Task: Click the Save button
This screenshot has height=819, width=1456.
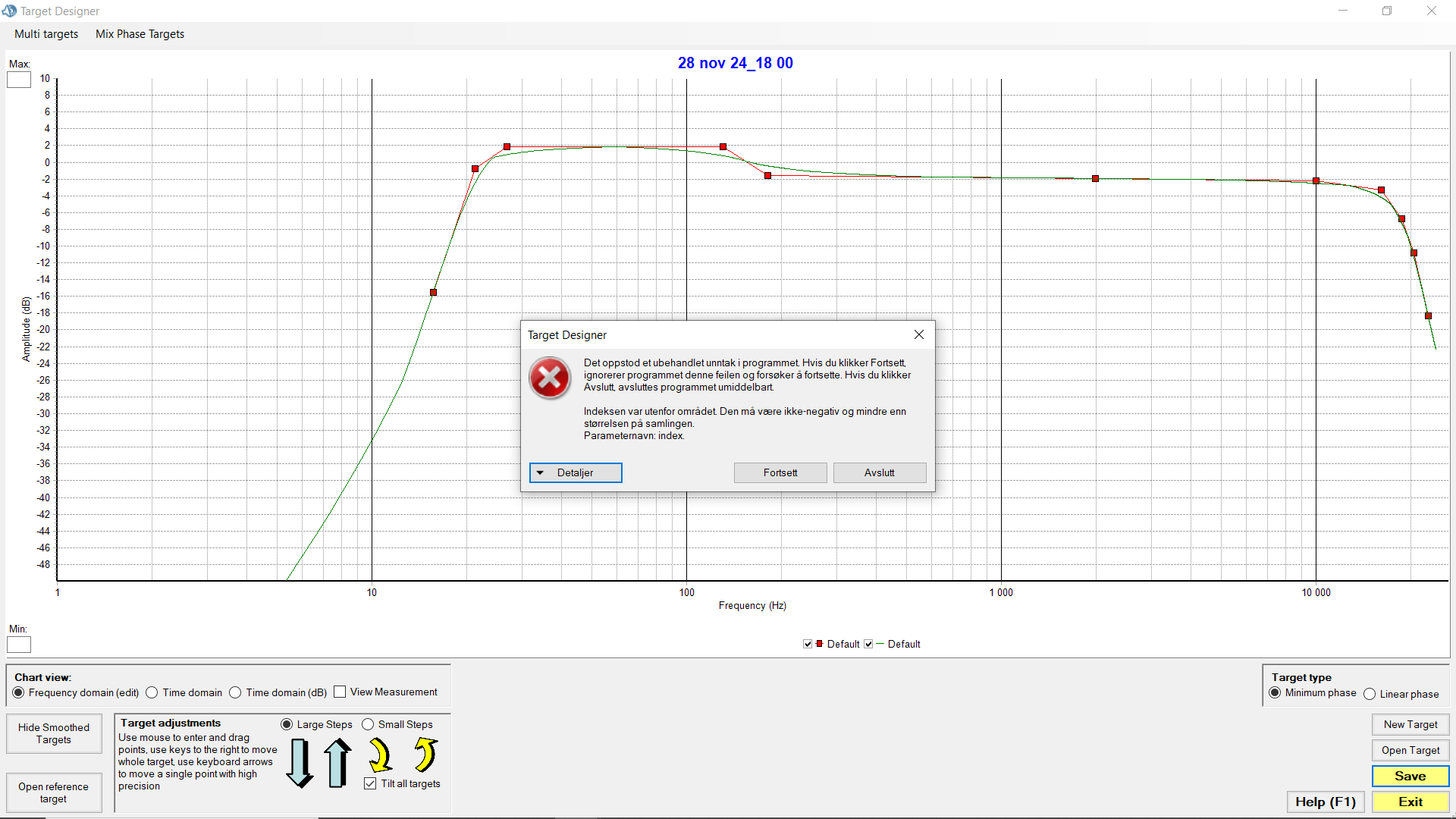Action: [x=1410, y=776]
